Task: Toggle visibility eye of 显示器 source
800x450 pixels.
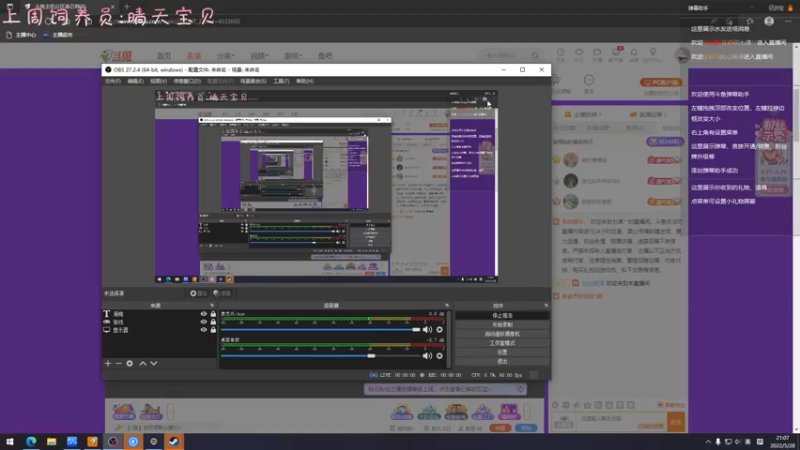Action: 204,330
